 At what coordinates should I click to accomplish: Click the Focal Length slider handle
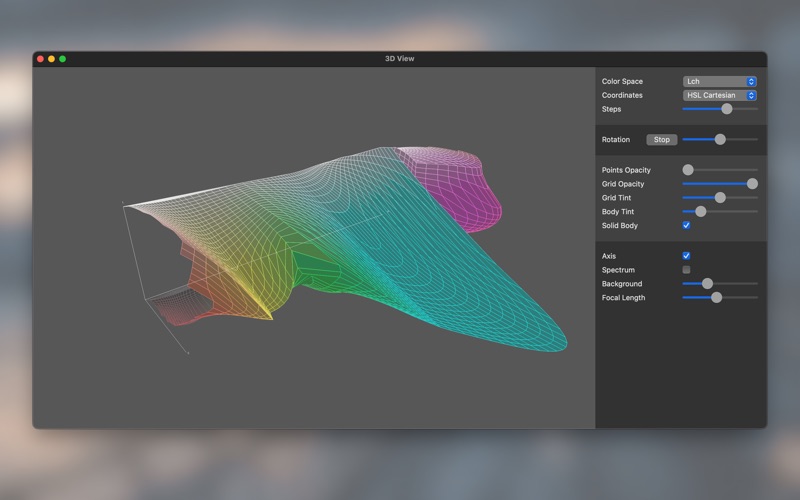pos(716,297)
